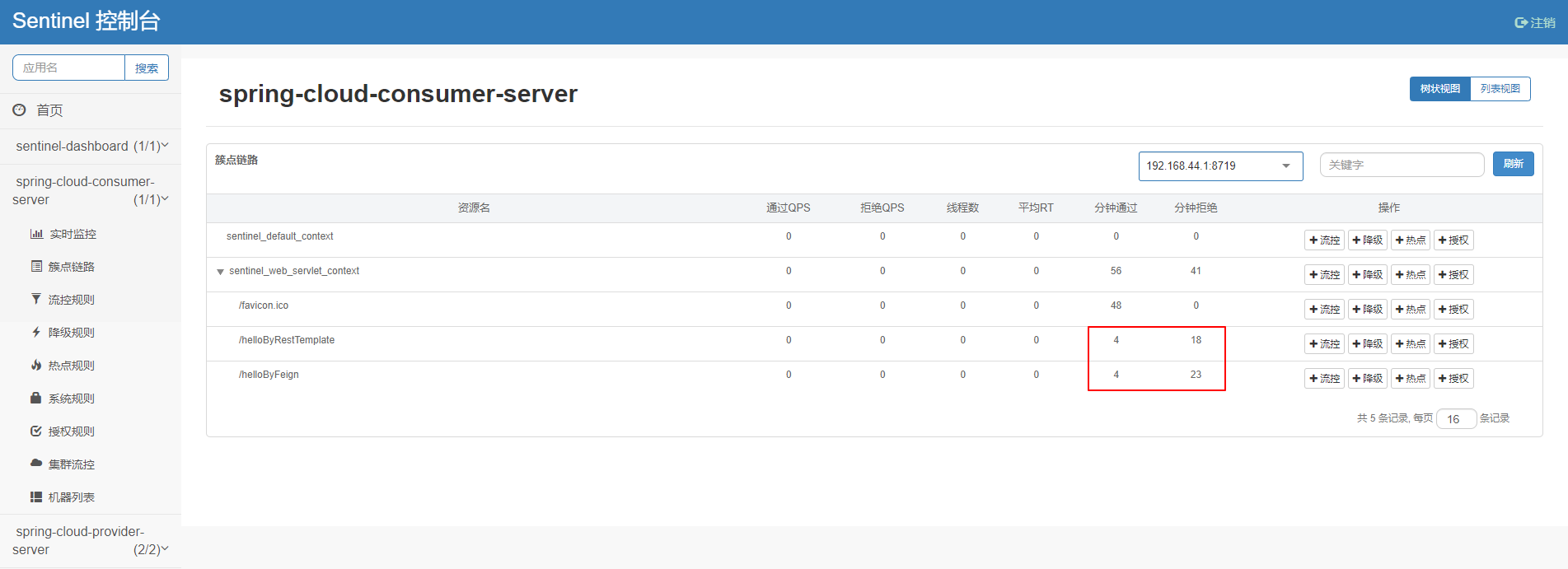Open 实时监控 bar chart icon

pyautogui.click(x=36, y=234)
